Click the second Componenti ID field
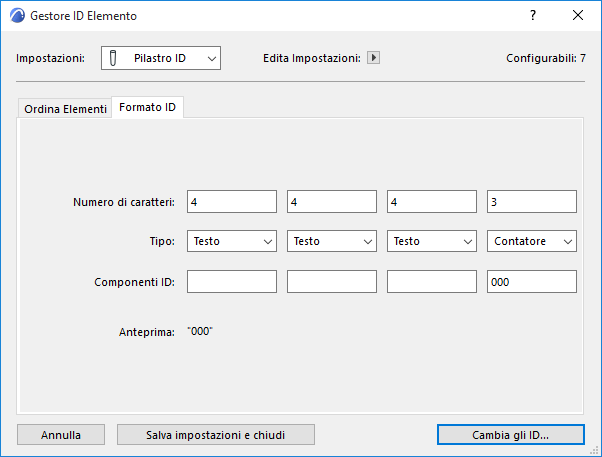Screen dimensions: 602x457 point(331,282)
